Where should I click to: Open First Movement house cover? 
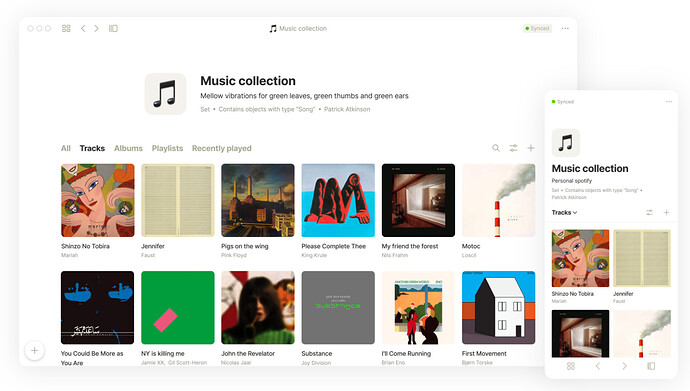coord(499,307)
